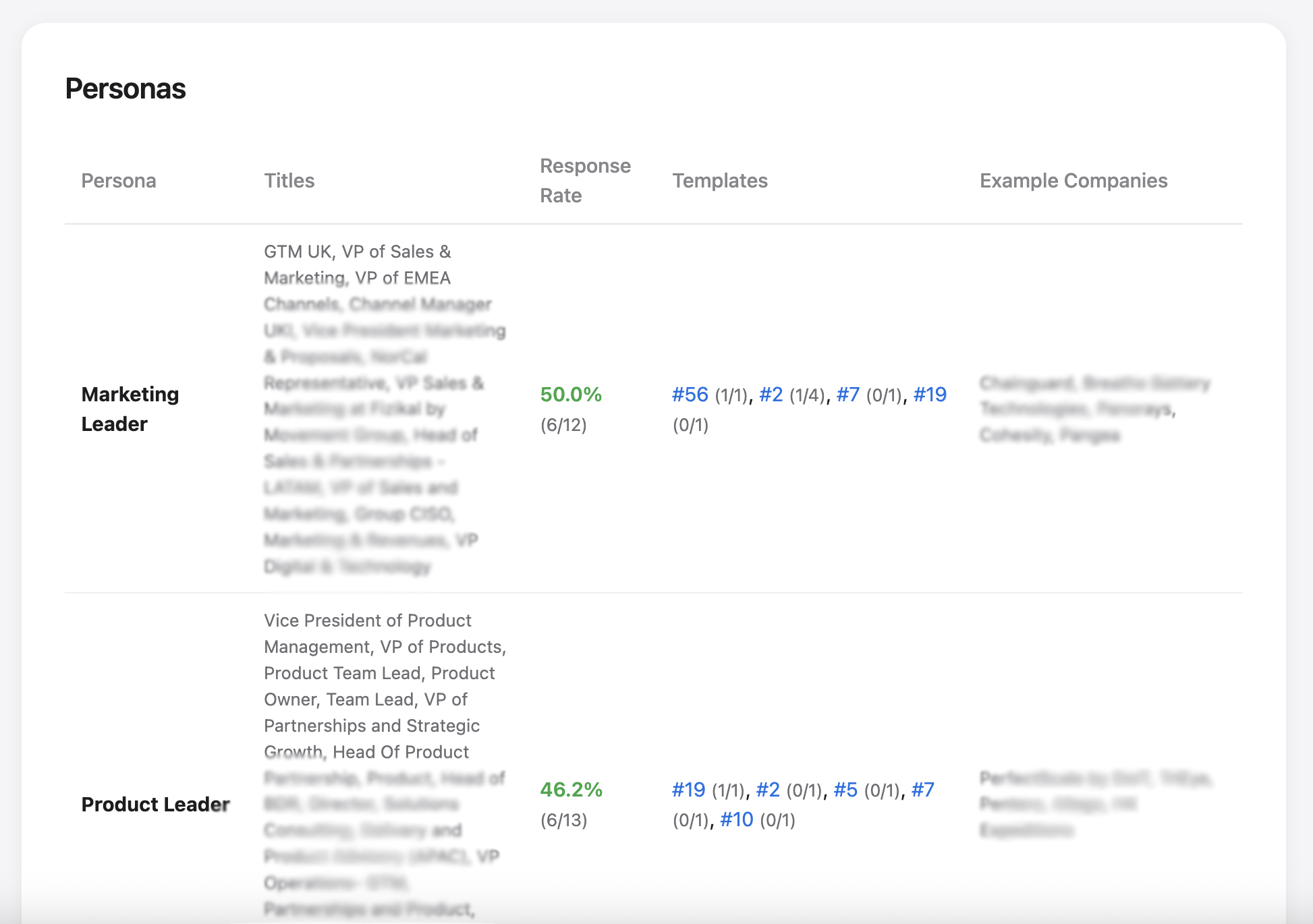The width and height of the screenshot is (1313, 924).
Task: Click the Product Leader titles list
Action: click(x=385, y=766)
